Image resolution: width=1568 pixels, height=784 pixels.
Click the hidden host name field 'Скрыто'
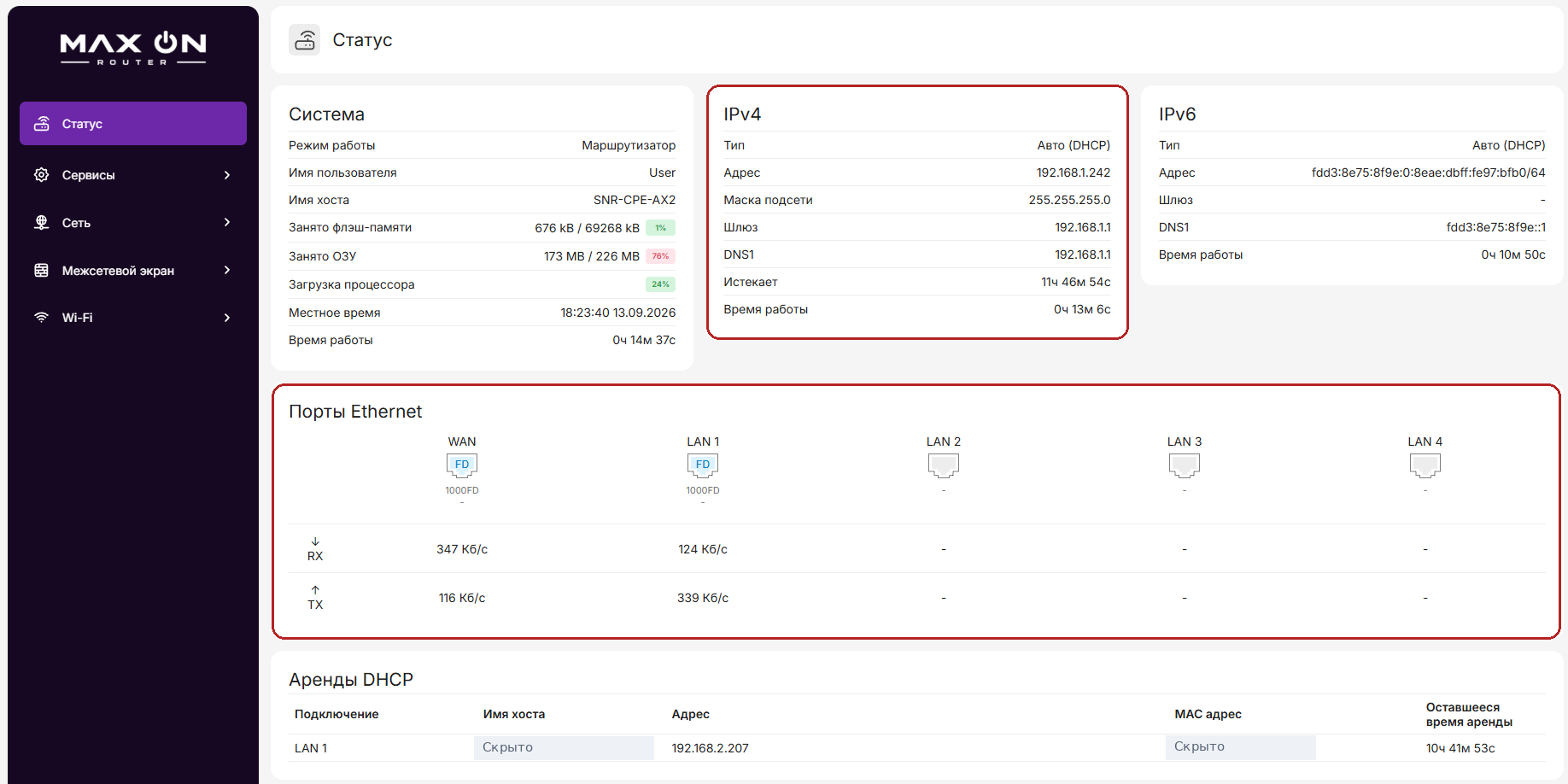click(564, 747)
